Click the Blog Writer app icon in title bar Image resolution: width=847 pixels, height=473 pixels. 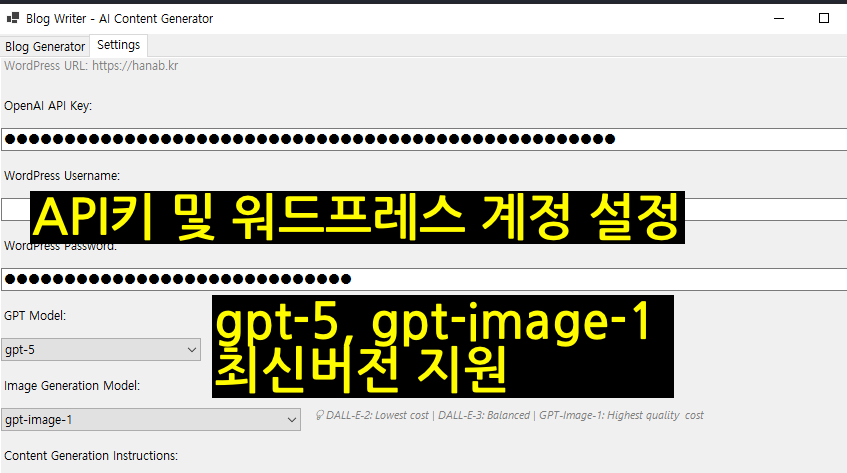(12, 18)
